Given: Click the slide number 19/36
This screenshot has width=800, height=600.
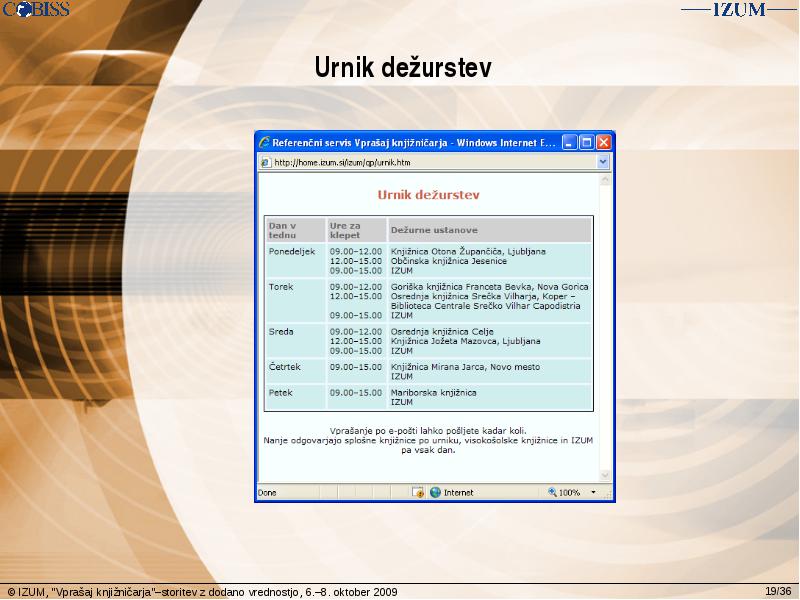Looking at the screenshot, I should click(x=778, y=591).
